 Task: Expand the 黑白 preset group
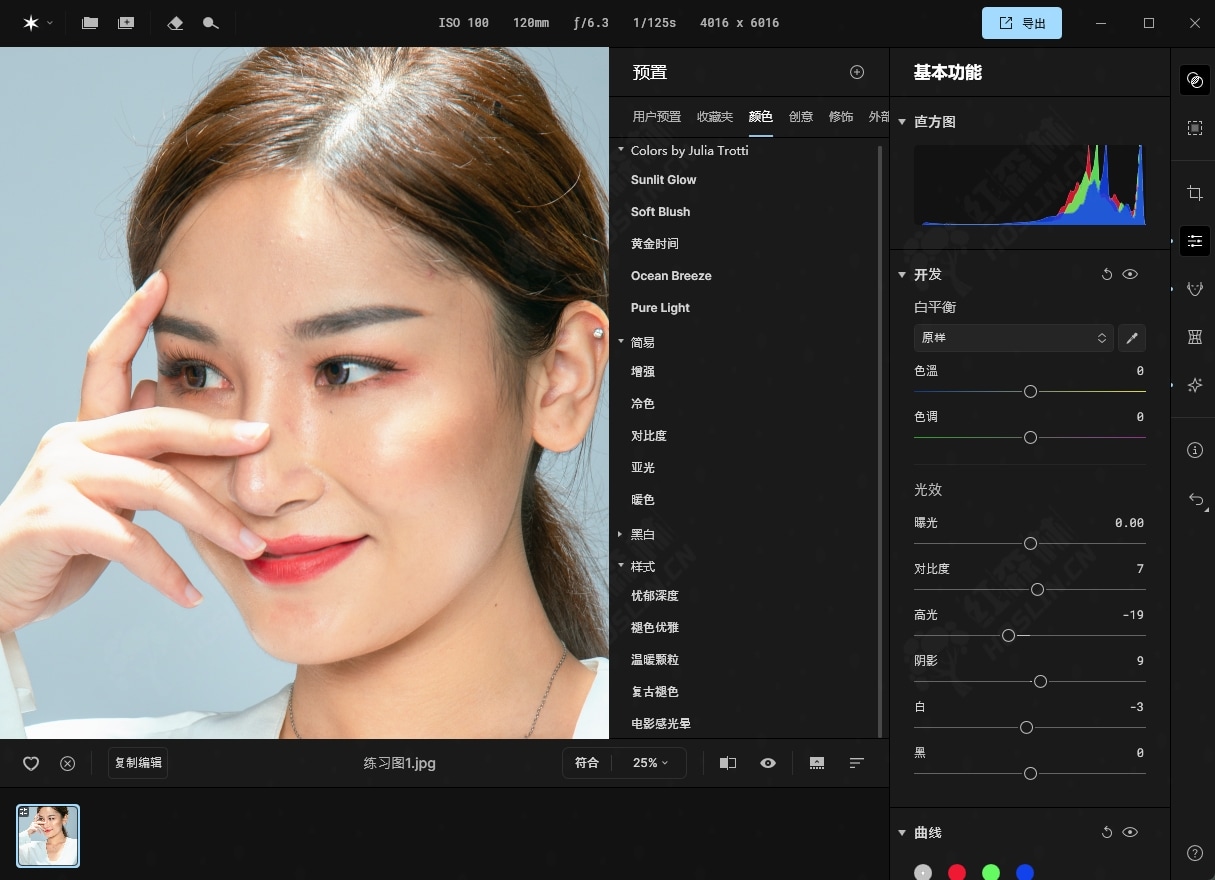621,535
